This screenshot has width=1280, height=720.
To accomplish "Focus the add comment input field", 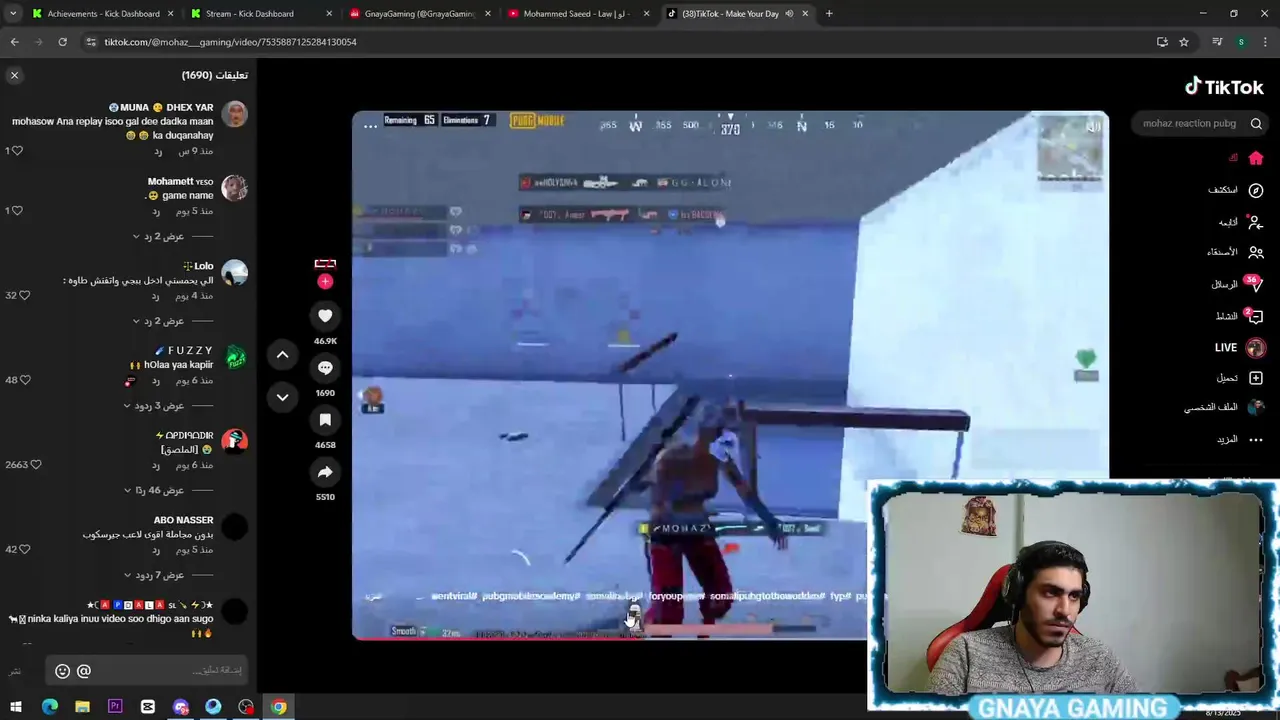I will 146,671.
